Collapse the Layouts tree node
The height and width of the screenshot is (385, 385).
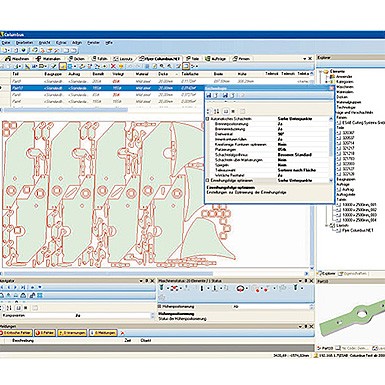pyautogui.click(x=328, y=225)
